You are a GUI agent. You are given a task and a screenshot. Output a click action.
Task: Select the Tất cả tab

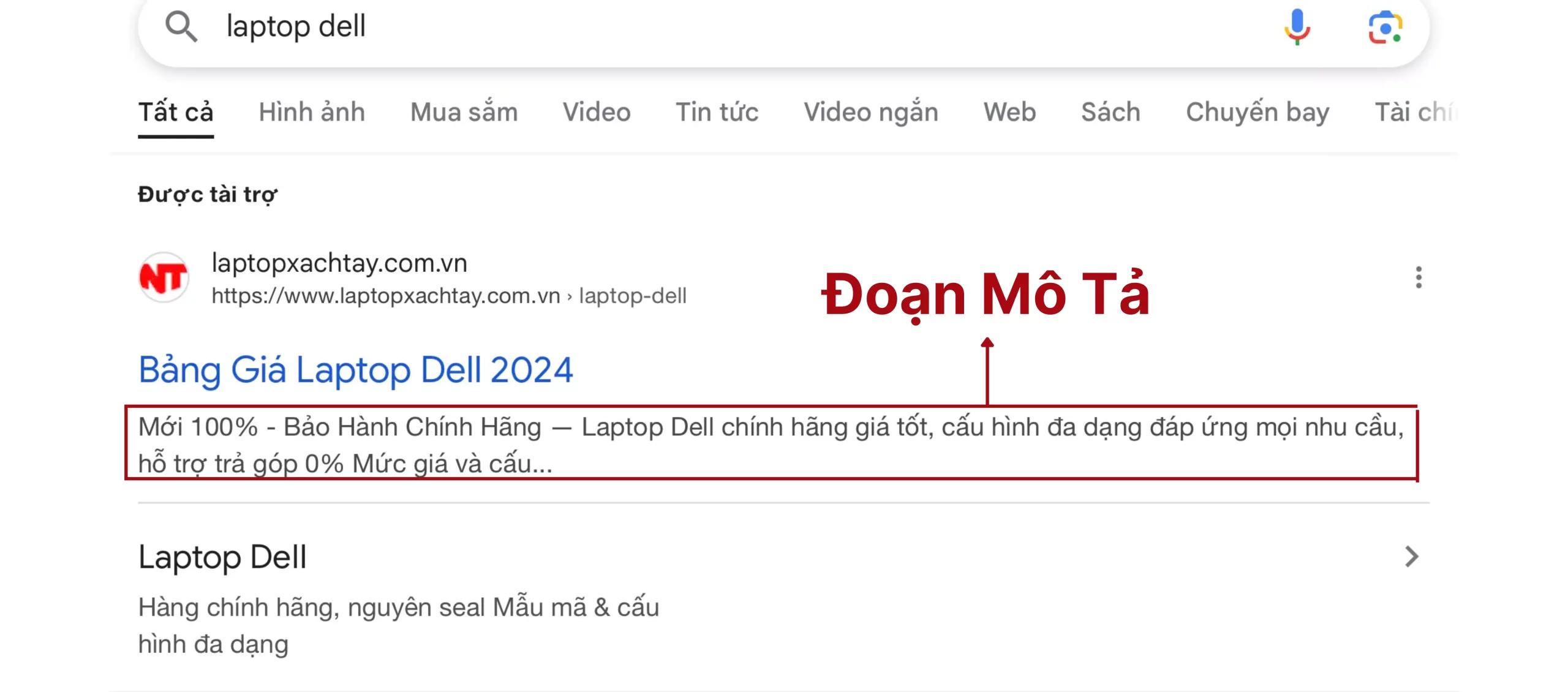(176, 112)
